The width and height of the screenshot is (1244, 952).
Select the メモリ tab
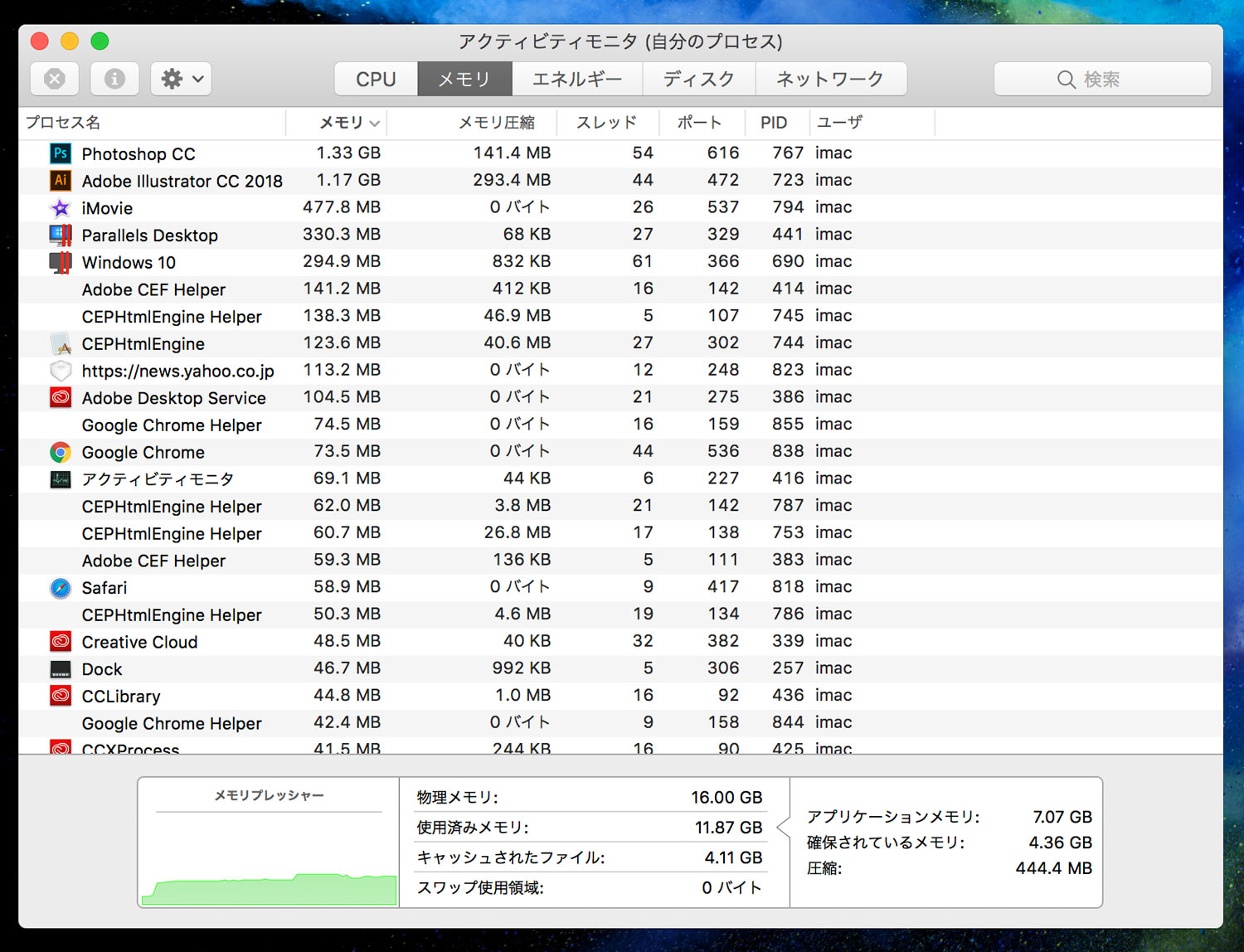pos(464,79)
